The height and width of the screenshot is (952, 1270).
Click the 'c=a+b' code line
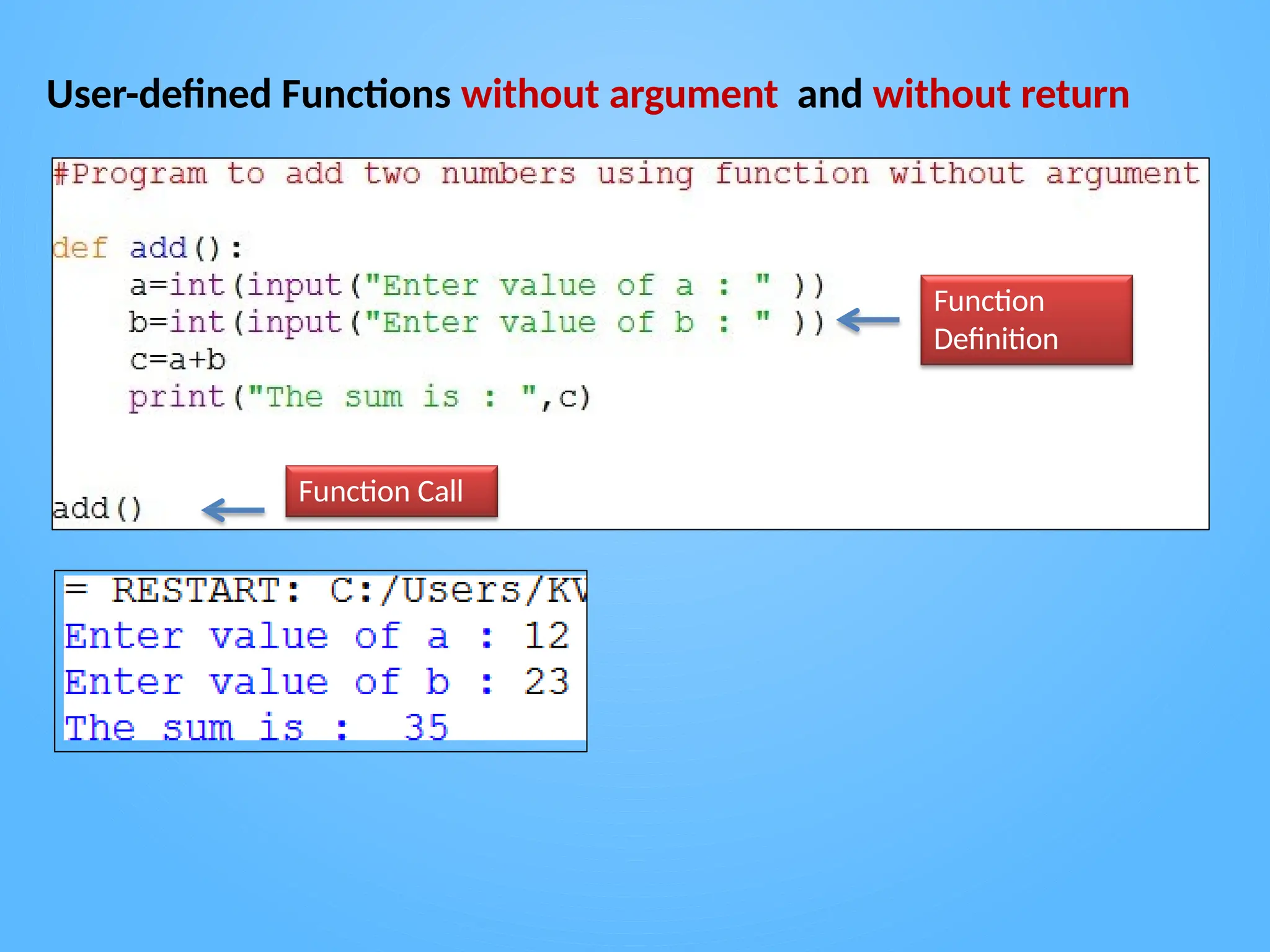click(177, 360)
